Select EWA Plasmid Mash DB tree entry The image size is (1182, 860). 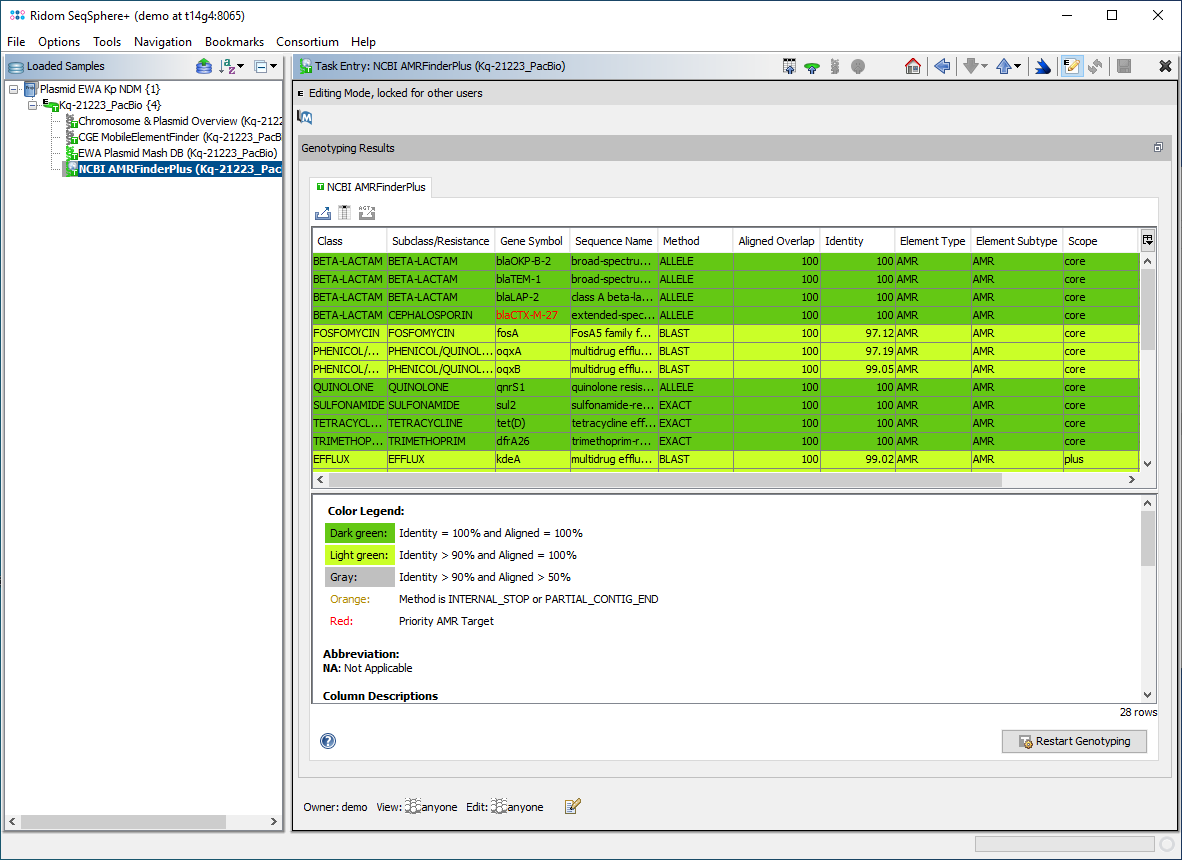click(x=177, y=153)
